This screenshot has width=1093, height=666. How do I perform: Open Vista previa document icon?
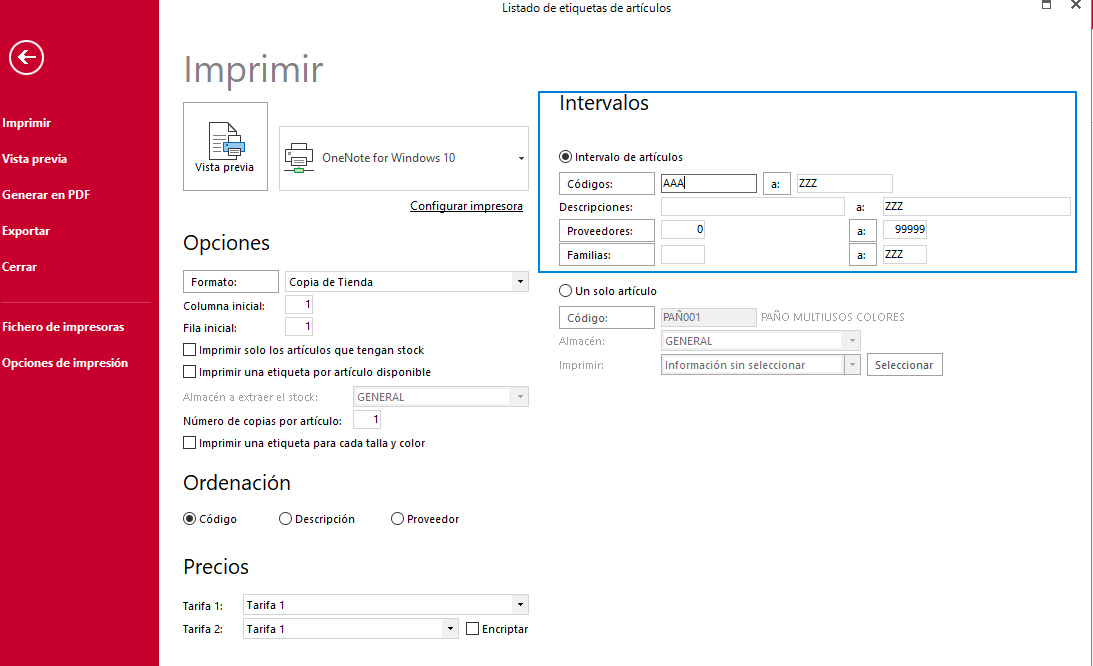[x=226, y=140]
